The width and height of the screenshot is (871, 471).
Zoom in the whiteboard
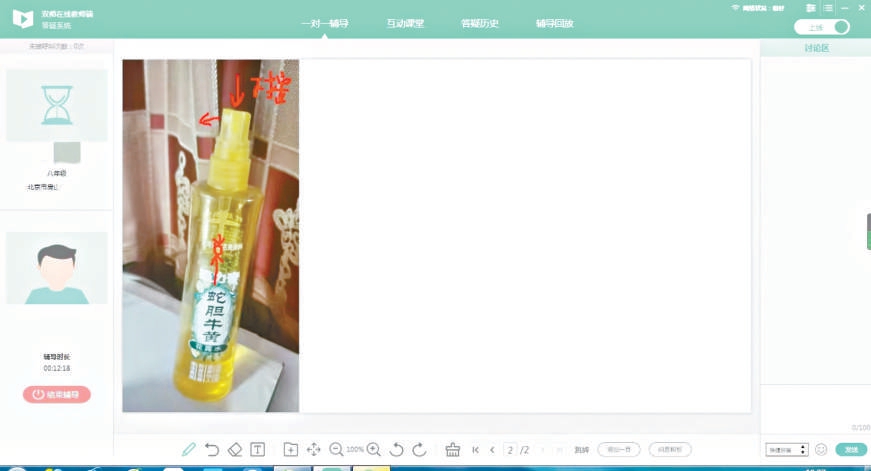pos(374,450)
